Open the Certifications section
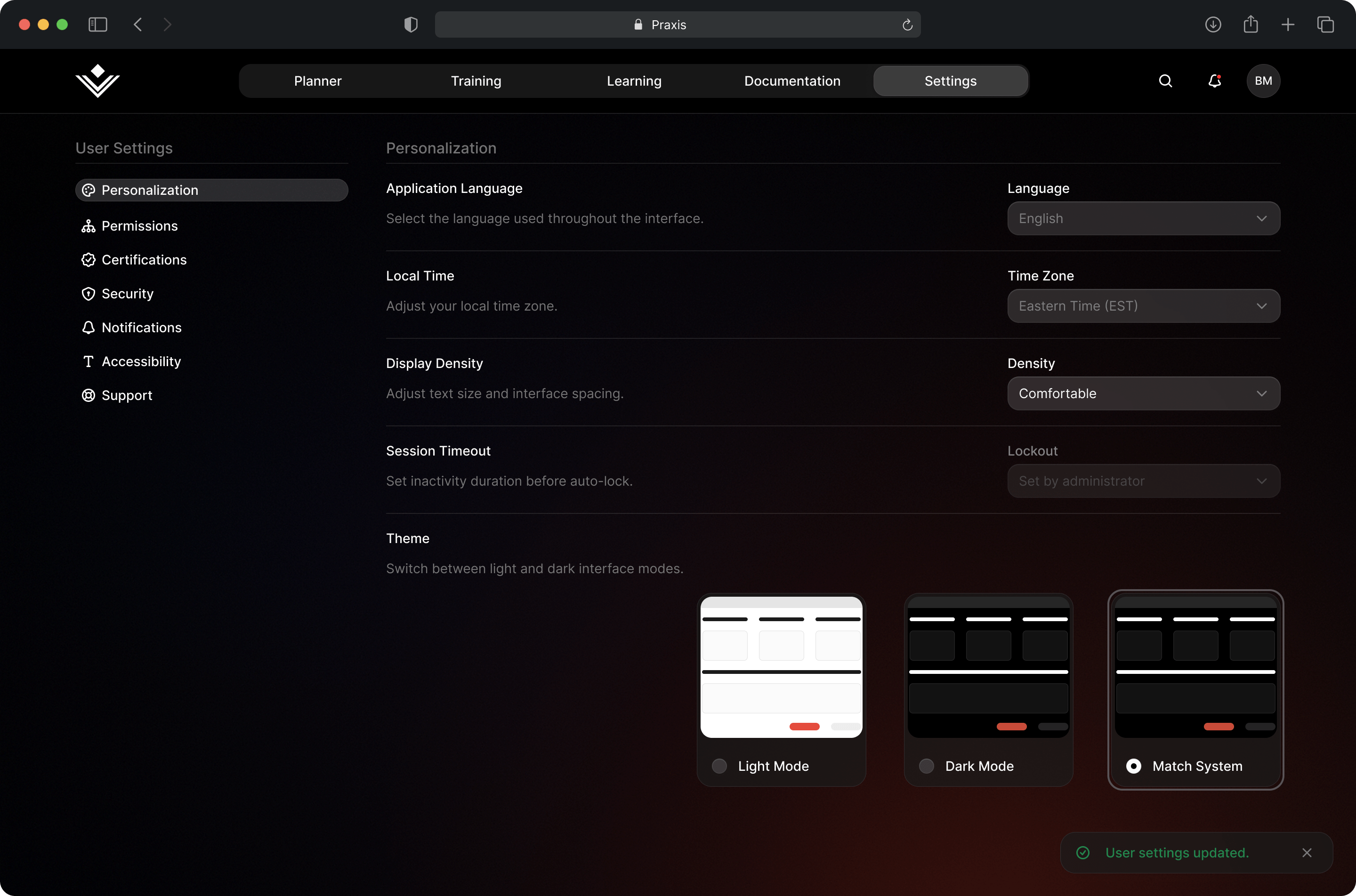Image resolution: width=1356 pixels, height=896 pixels. click(144, 259)
